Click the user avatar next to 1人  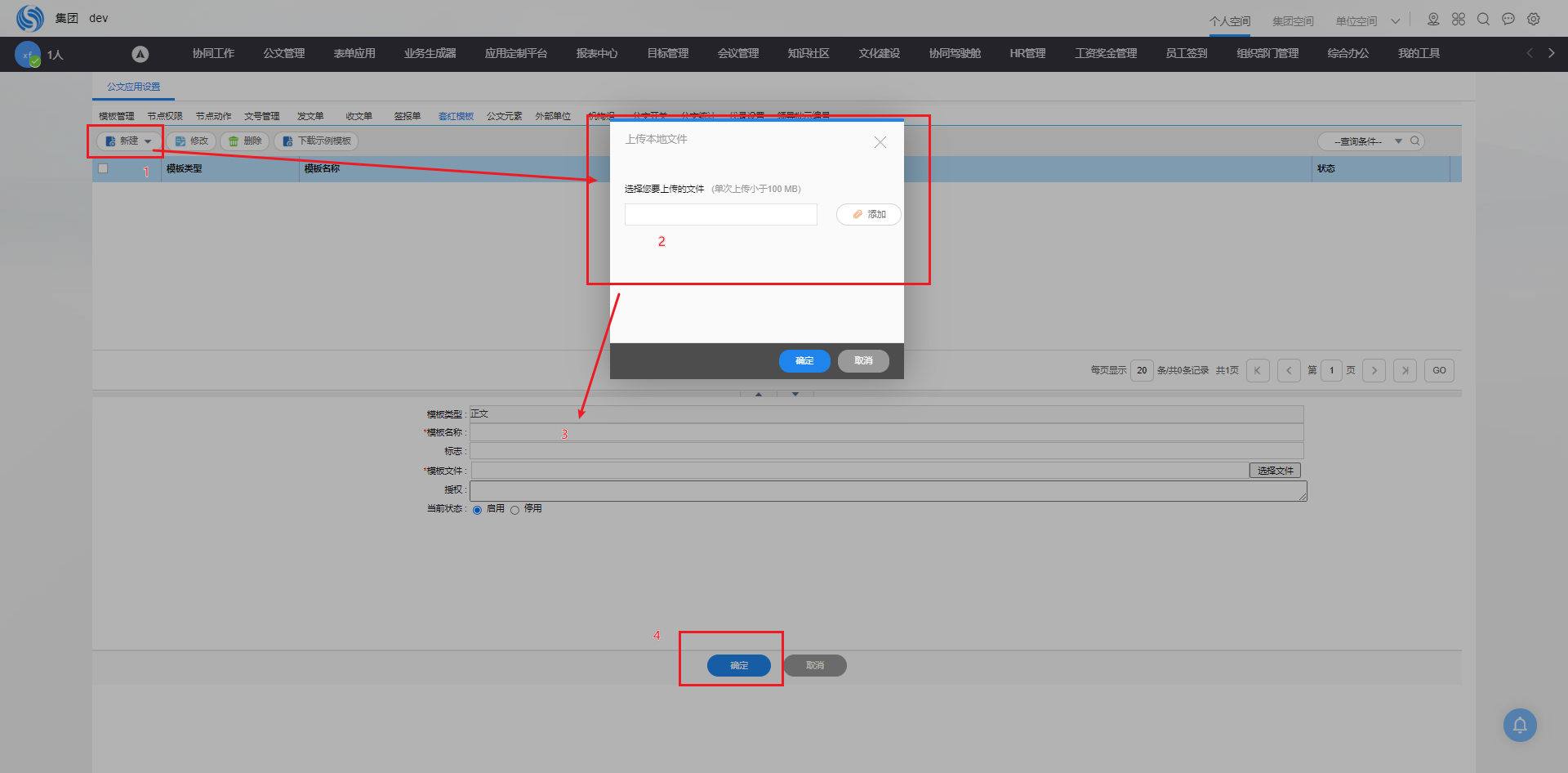[28, 54]
